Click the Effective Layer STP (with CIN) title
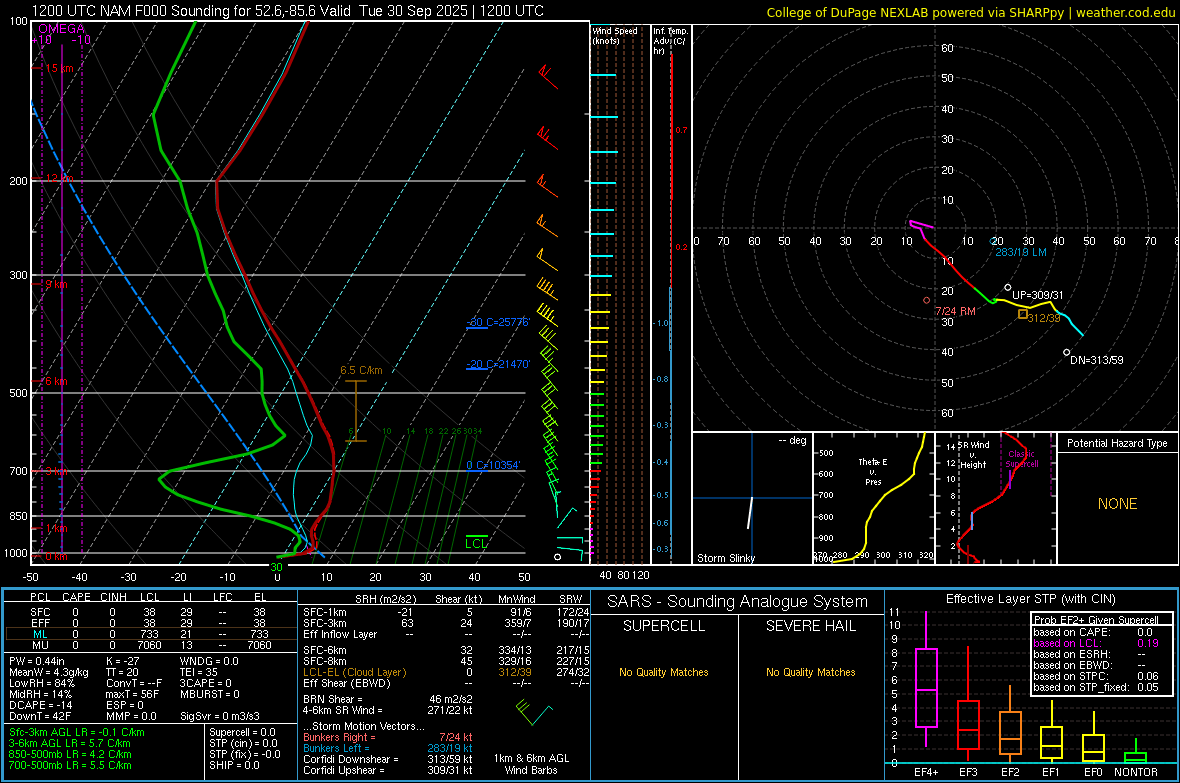 1030,599
